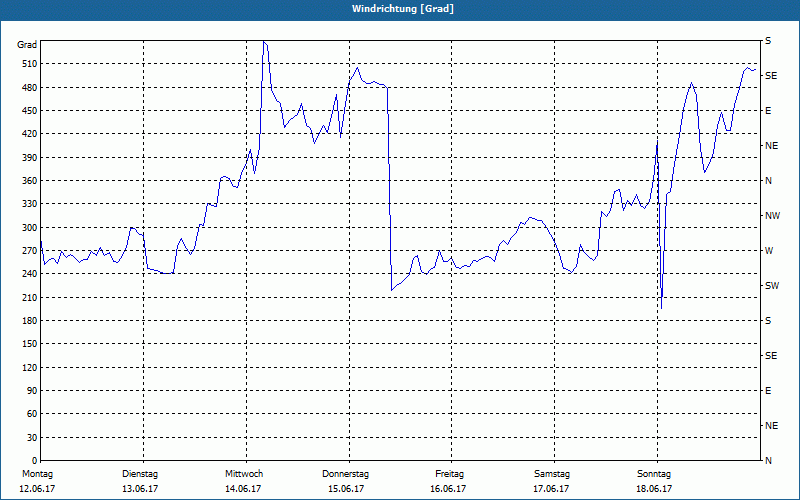The height and width of the screenshot is (500, 800).
Task: Click the y-axis value "60"
Action: click(x=32, y=414)
